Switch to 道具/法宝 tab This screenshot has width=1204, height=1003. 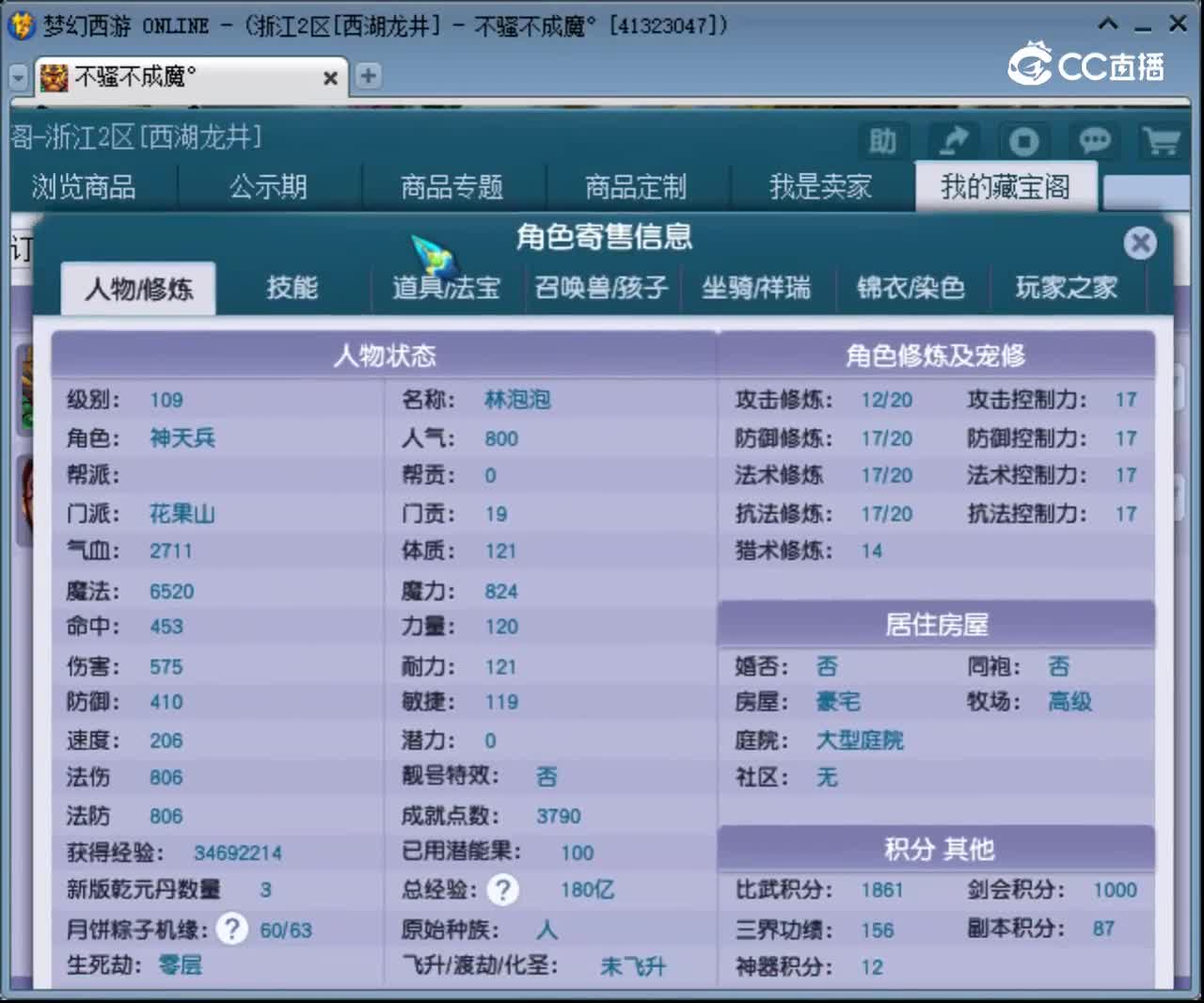446,287
